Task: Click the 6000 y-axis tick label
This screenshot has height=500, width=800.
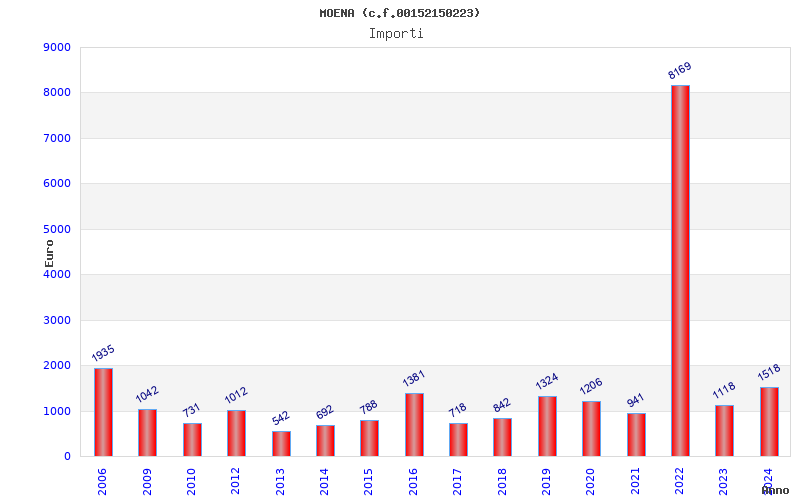Action: (57, 184)
